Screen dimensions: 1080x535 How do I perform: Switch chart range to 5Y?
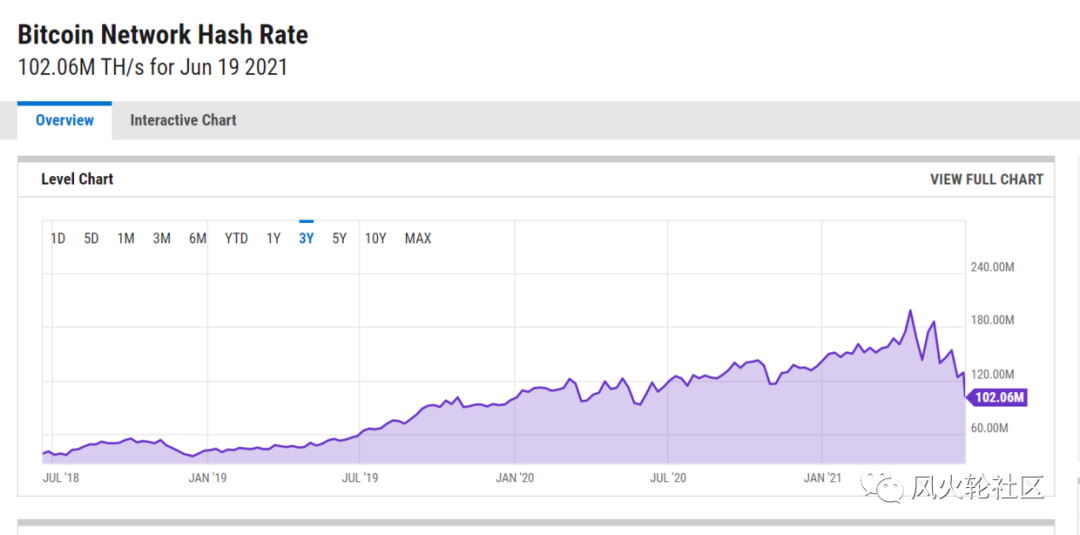(x=340, y=239)
